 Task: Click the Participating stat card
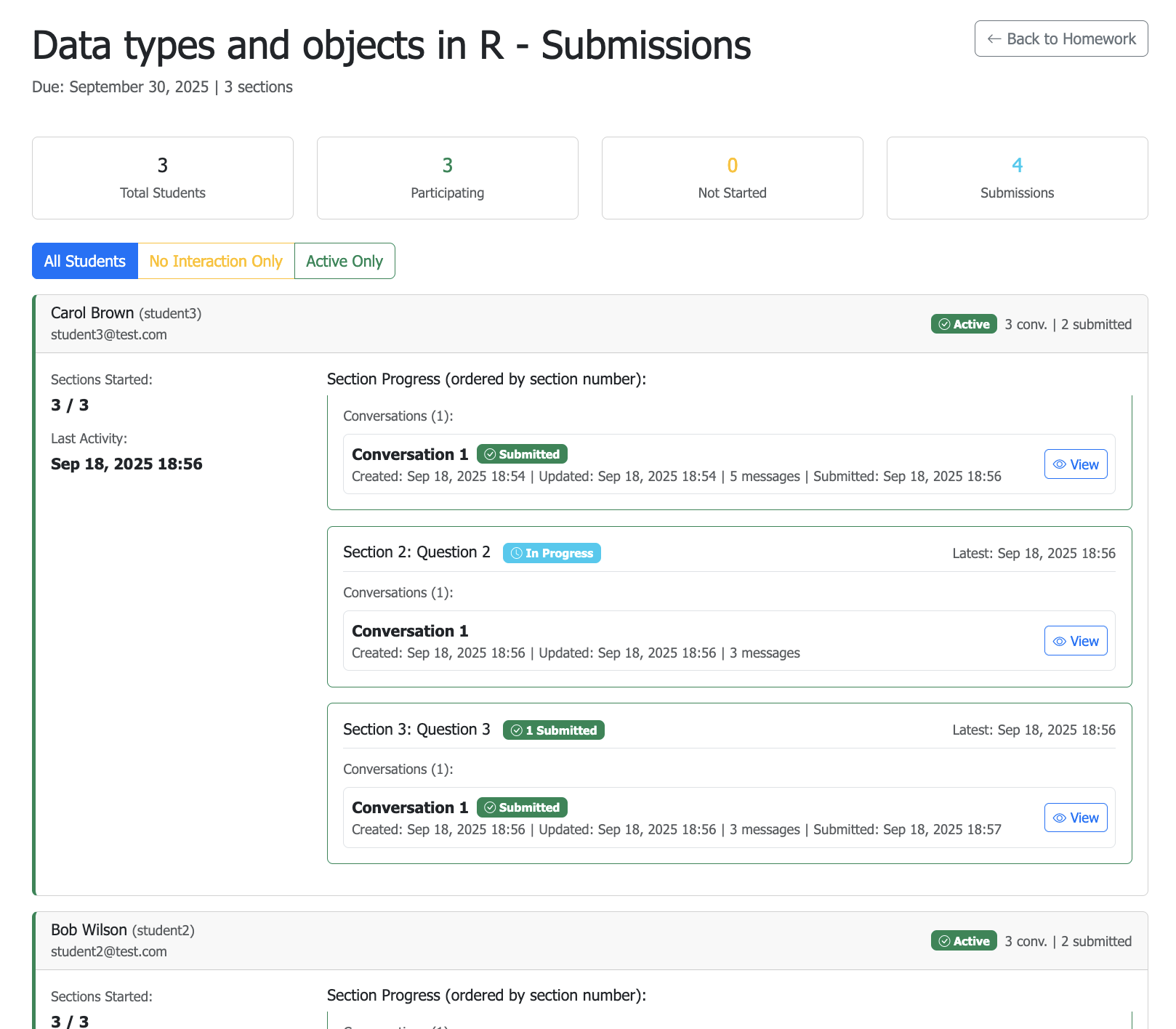(x=448, y=179)
